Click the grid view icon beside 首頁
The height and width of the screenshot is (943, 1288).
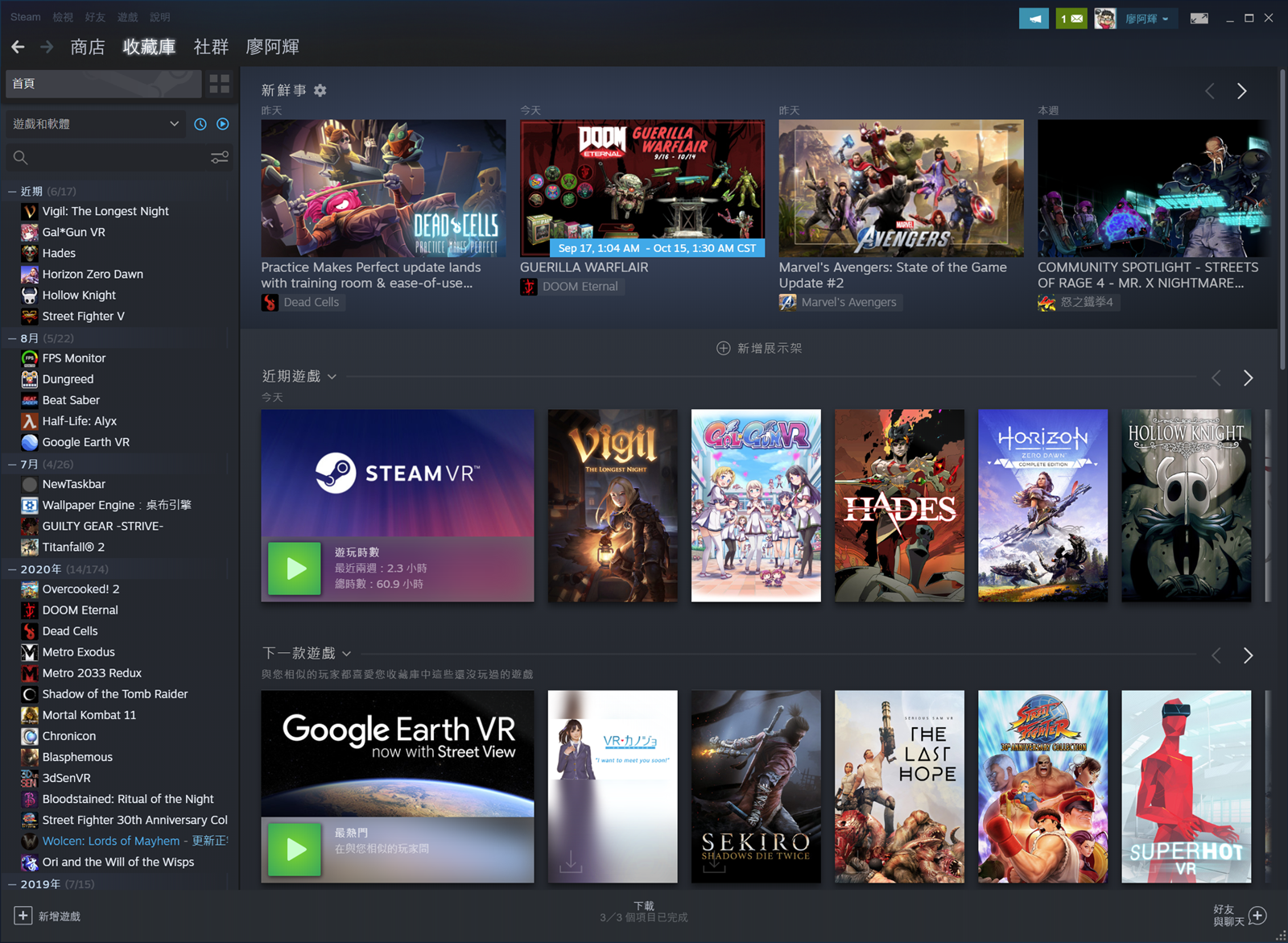click(219, 84)
